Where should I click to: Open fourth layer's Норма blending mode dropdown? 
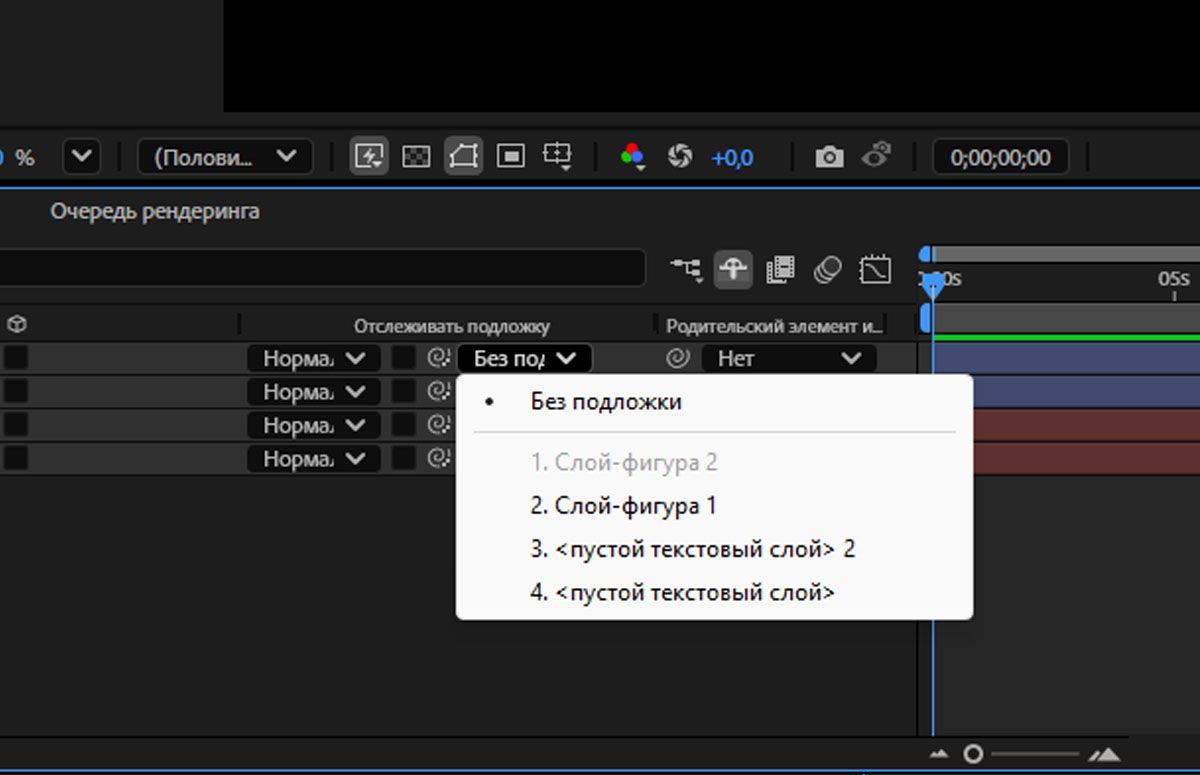pos(314,459)
